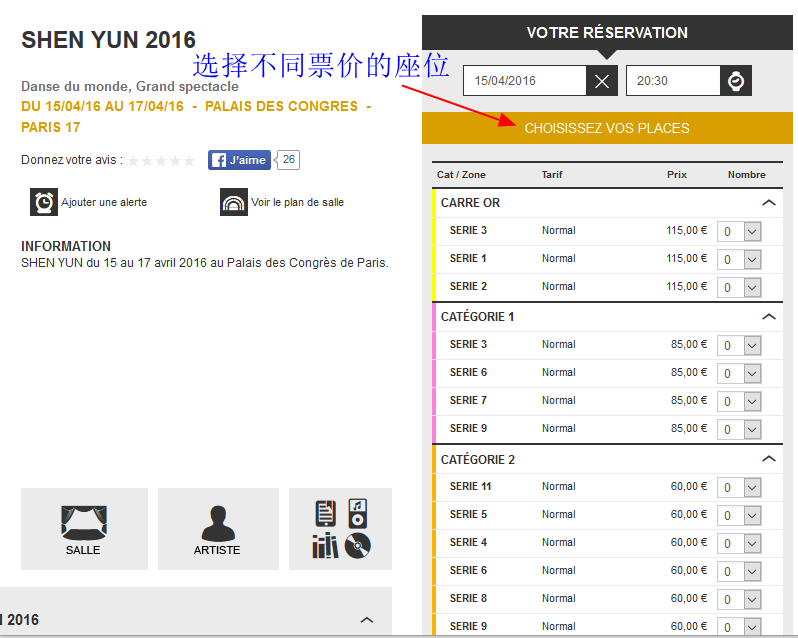Click the watch icon beside time

(735, 81)
